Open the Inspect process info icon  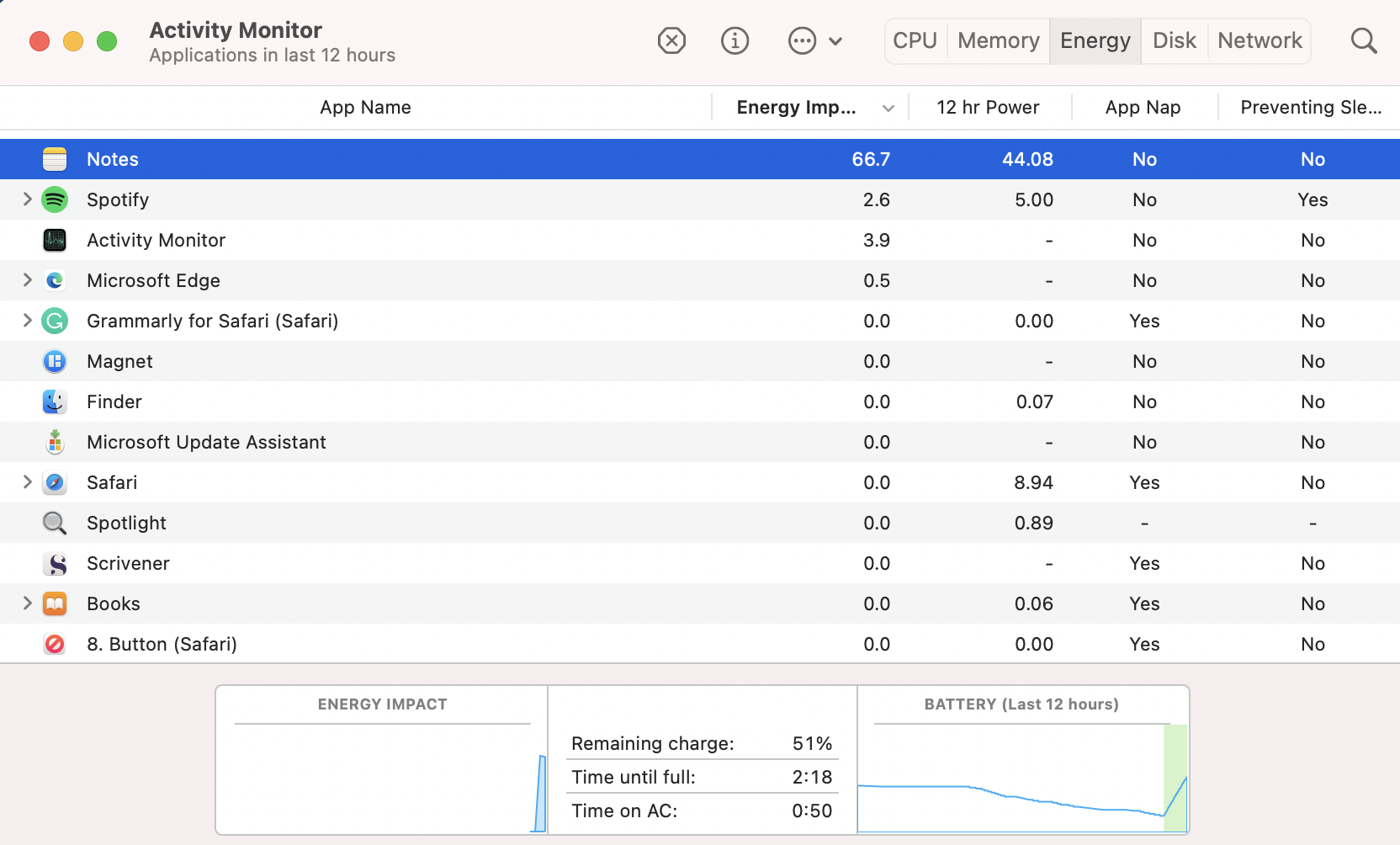tap(734, 40)
